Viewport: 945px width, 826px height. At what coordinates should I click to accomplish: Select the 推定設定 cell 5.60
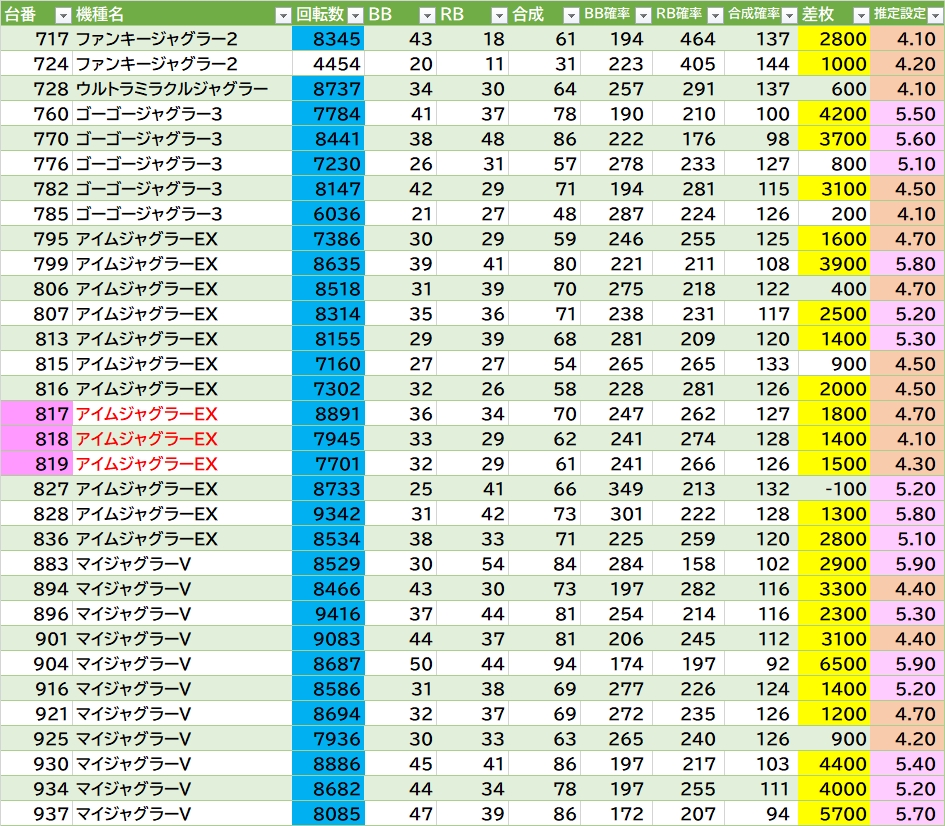(x=907, y=139)
